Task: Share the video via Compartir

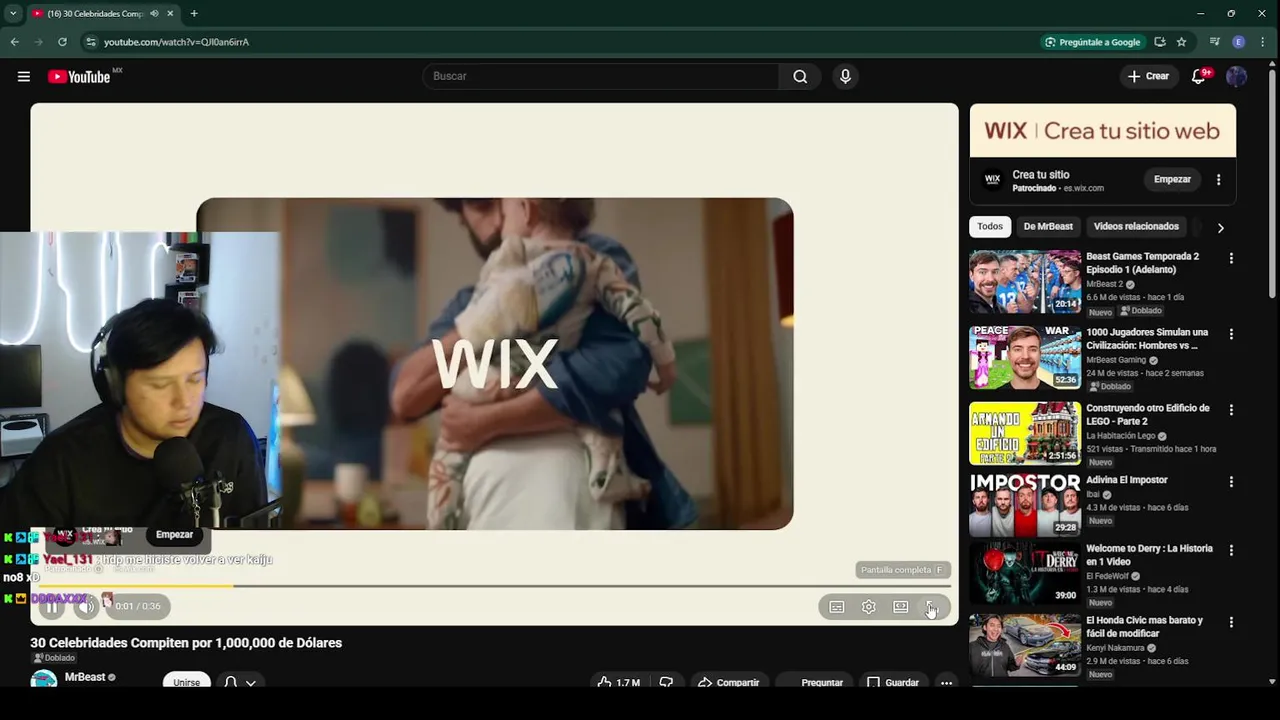Action: [x=728, y=682]
